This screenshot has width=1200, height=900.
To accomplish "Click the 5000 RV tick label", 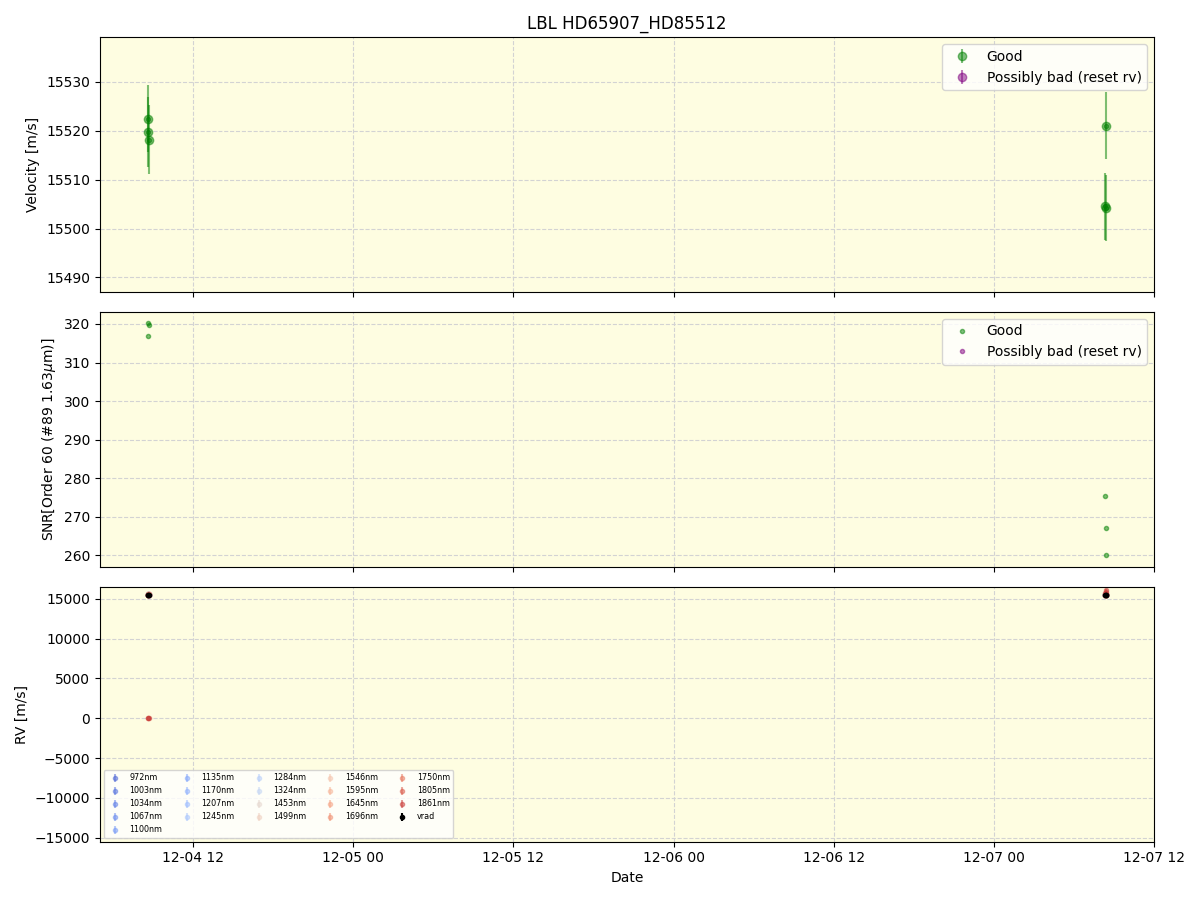I will pyautogui.click(x=72, y=679).
